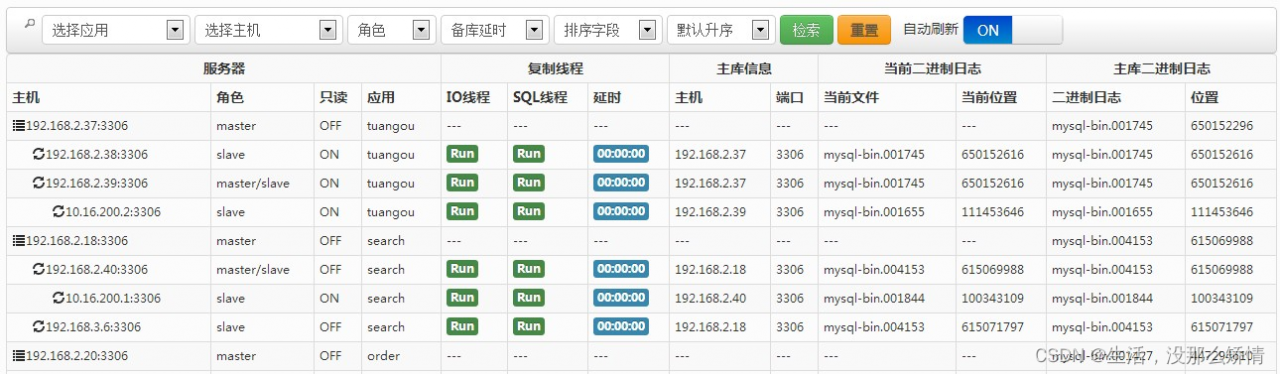Image resolution: width=1280 pixels, height=374 pixels.
Task: Open the 默认升序 dropdown
Action: (x=720, y=30)
